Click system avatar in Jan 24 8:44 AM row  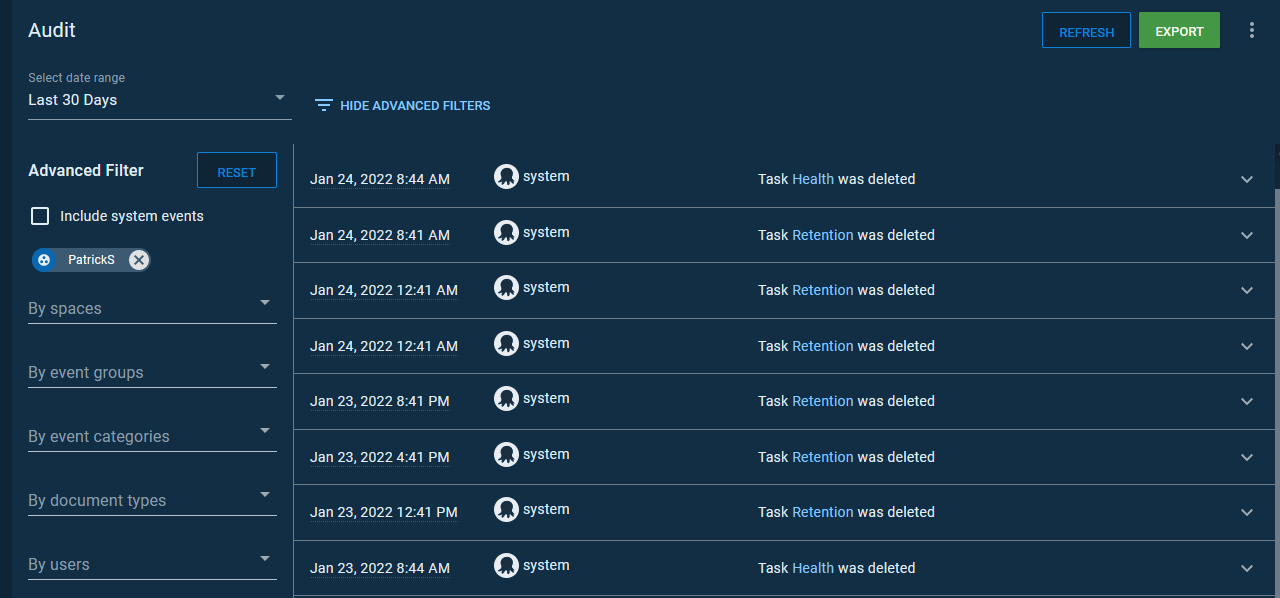(x=506, y=177)
